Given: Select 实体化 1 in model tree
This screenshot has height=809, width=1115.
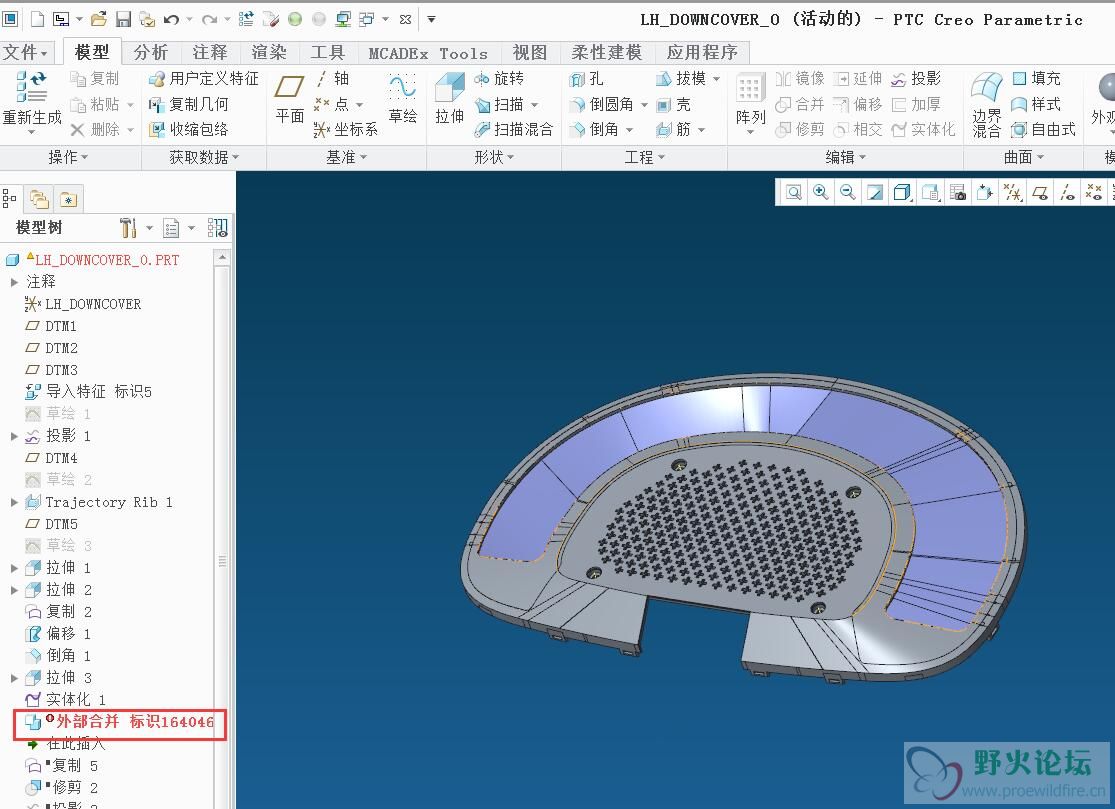Looking at the screenshot, I should pos(65,700).
